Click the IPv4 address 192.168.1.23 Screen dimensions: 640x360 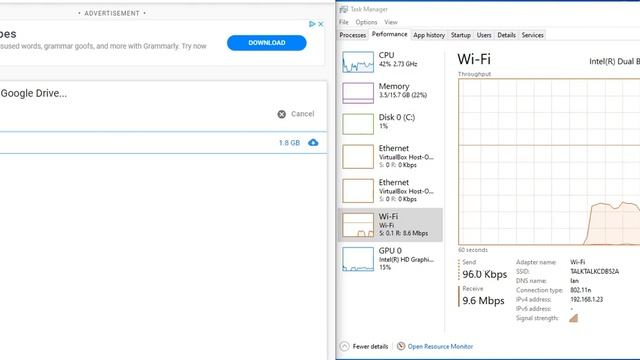click(x=587, y=300)
